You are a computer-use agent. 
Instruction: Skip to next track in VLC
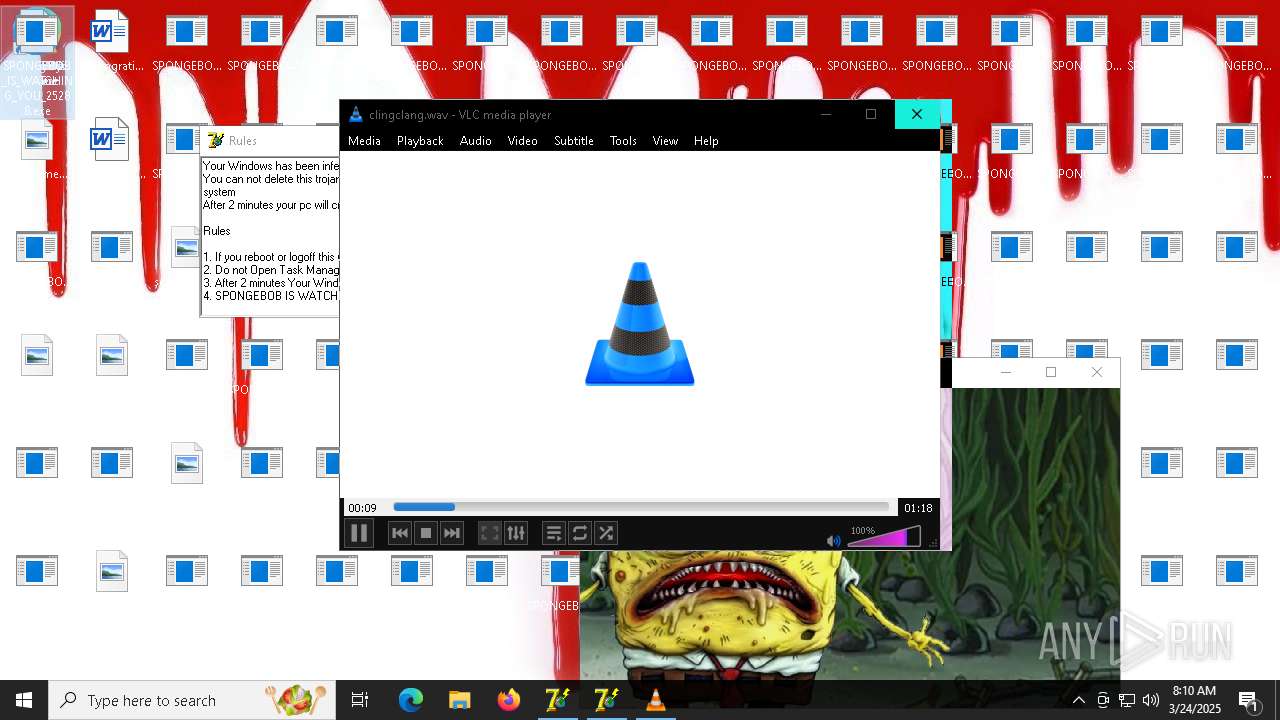452,534
